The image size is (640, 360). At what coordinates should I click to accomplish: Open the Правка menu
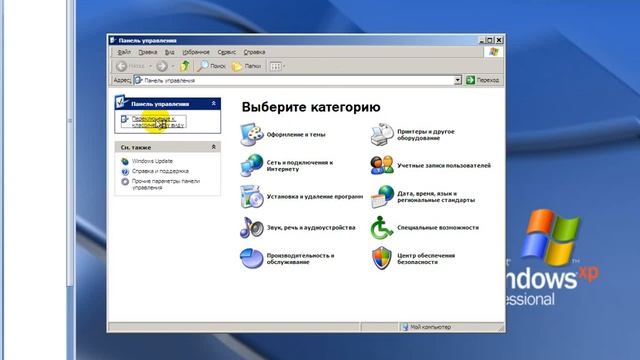pos(147,52)
